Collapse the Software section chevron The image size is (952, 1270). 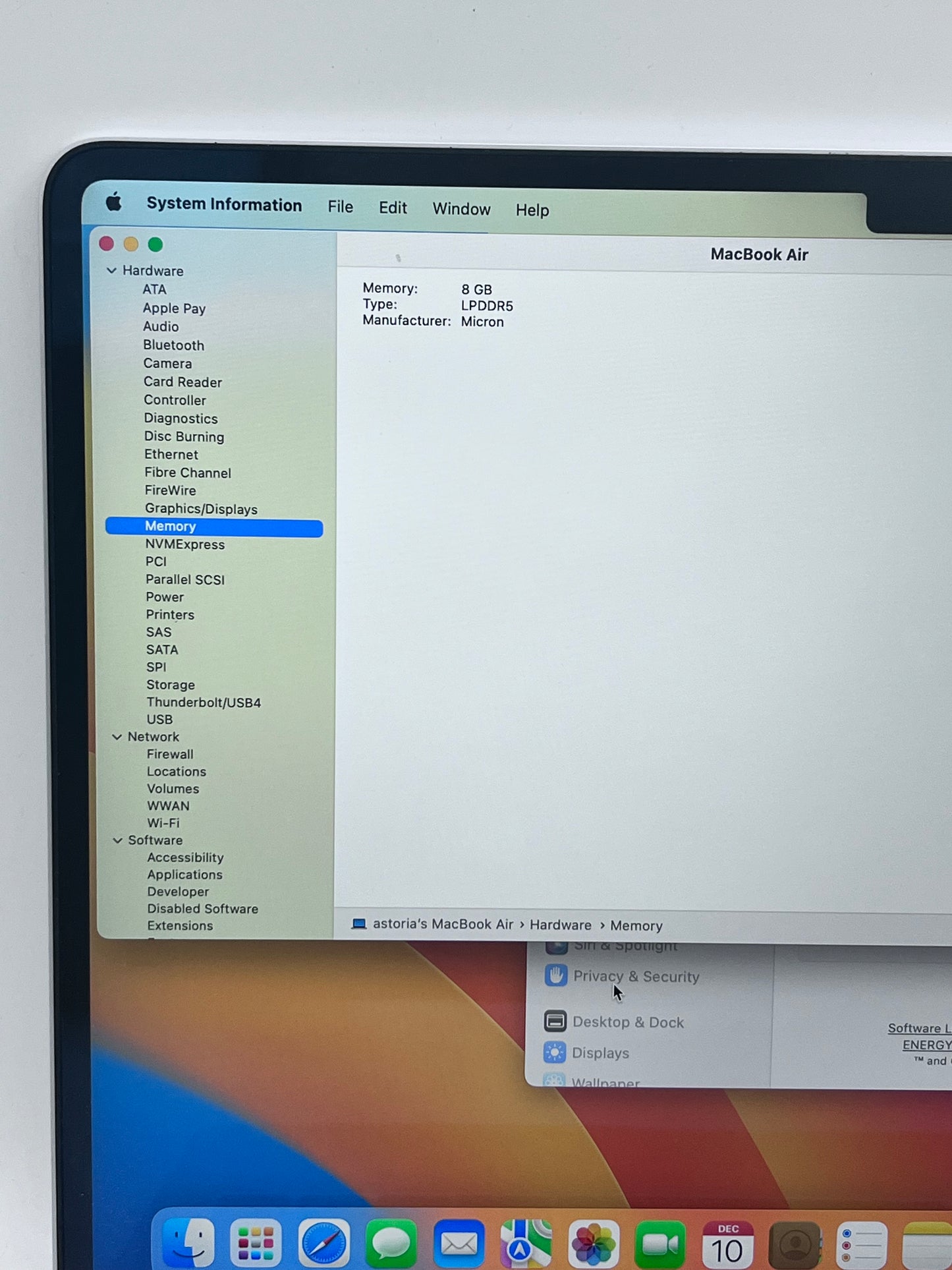pos(117,840)
